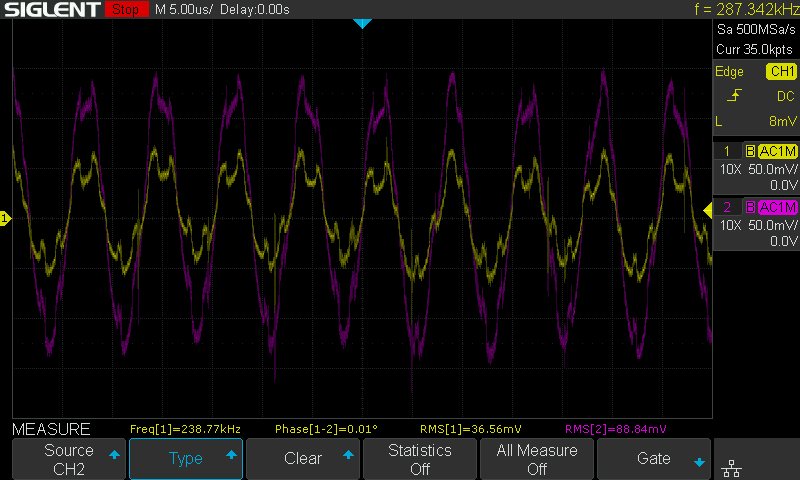
Task: Click the red Stop status indicator
Action: pos(124,10)
